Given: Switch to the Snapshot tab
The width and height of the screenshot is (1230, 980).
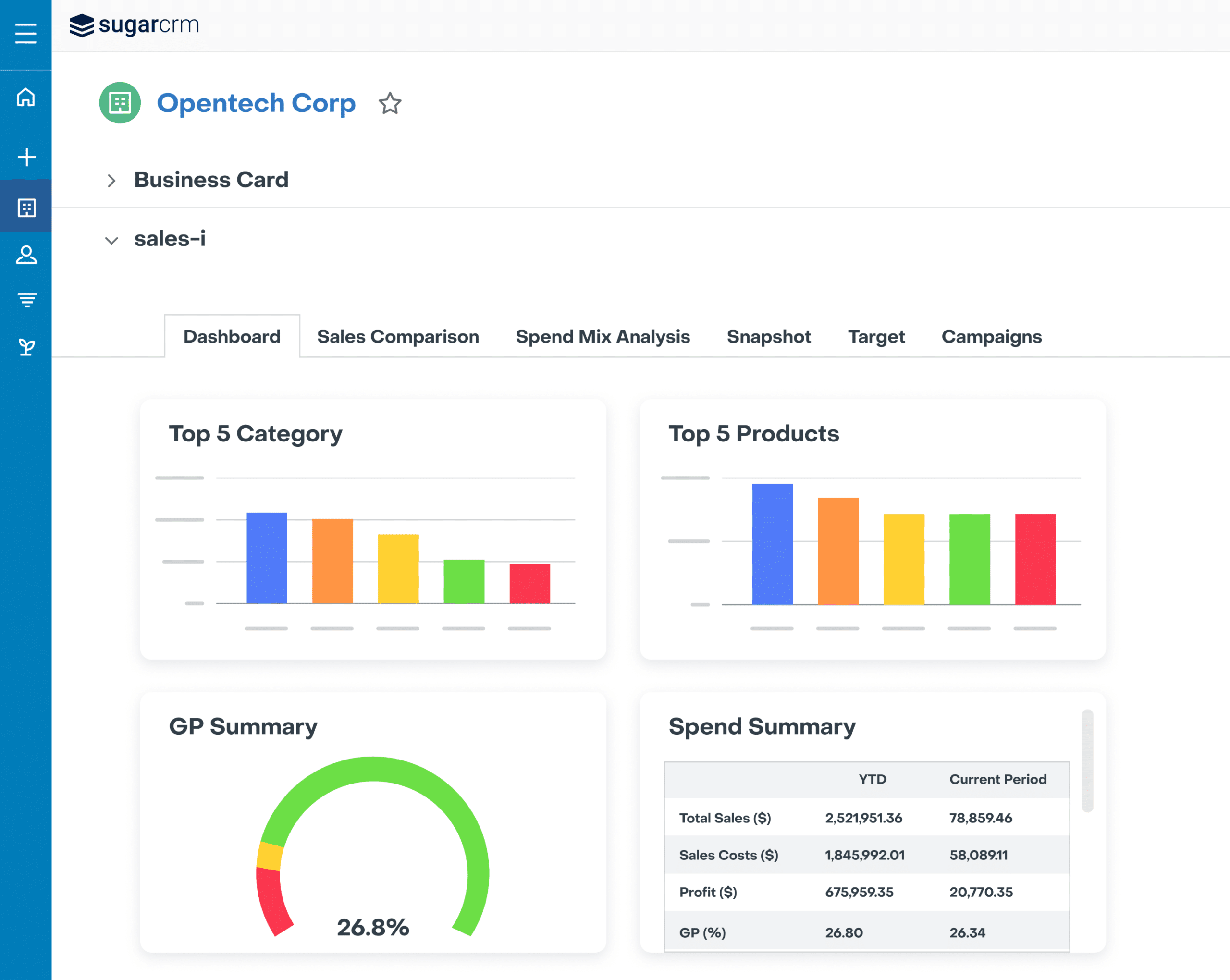Looking at the screenshot, I should click(768, 336).
